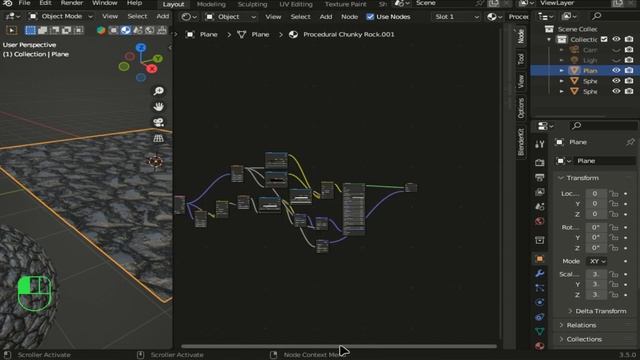Open the Output properties tab icon

point(540,177)
